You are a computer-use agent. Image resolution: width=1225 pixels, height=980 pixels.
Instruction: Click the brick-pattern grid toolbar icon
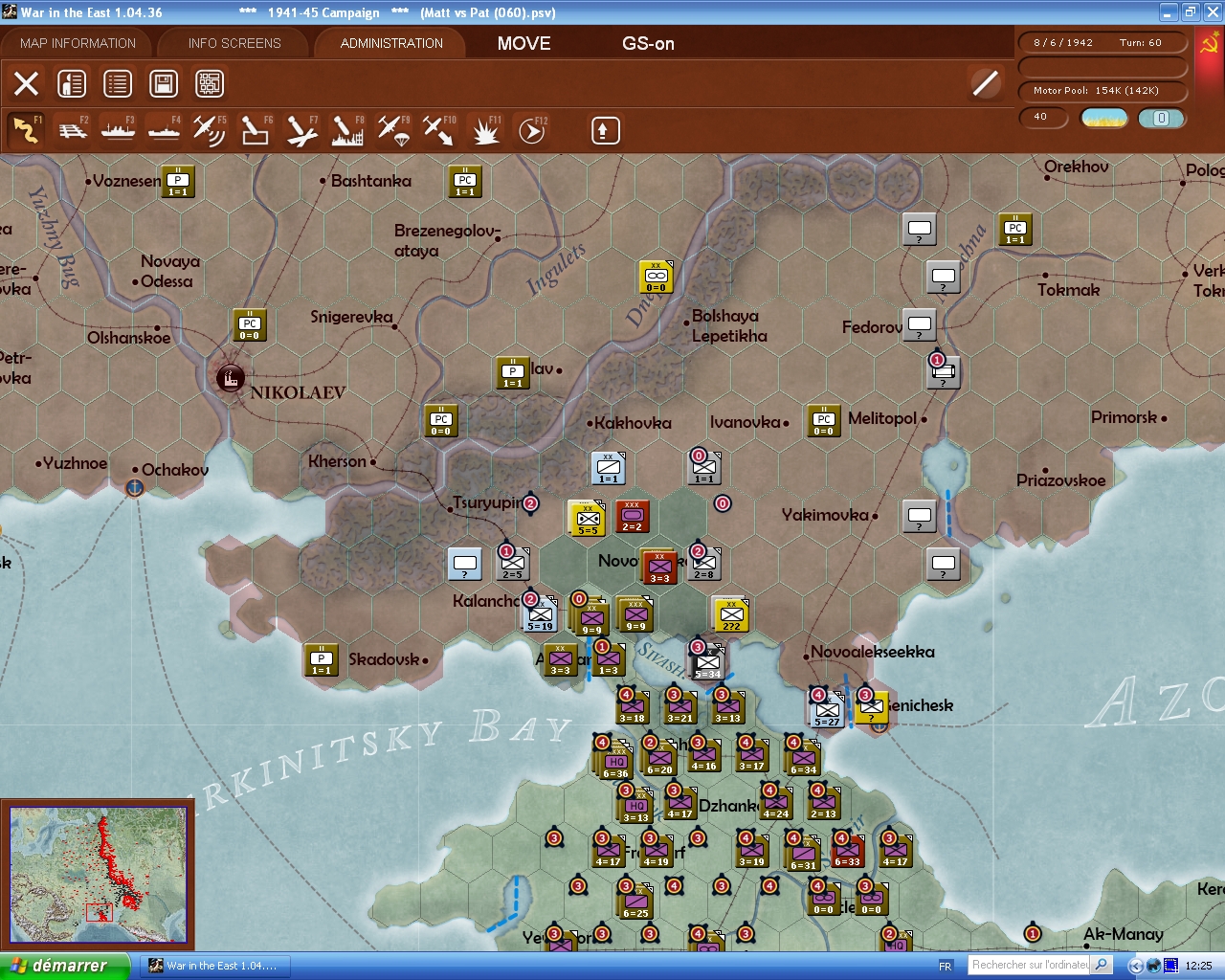210,83
